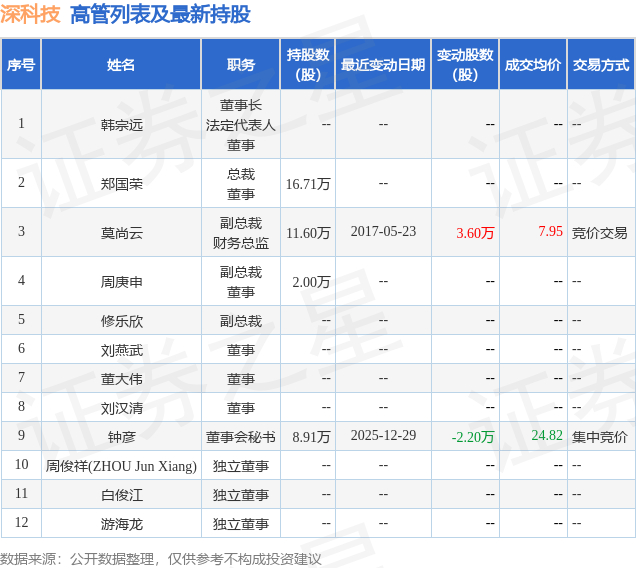636x568 pixels.
Task: Click the 职务 column header
Action: pyautogui.click(x=241, y=65)
